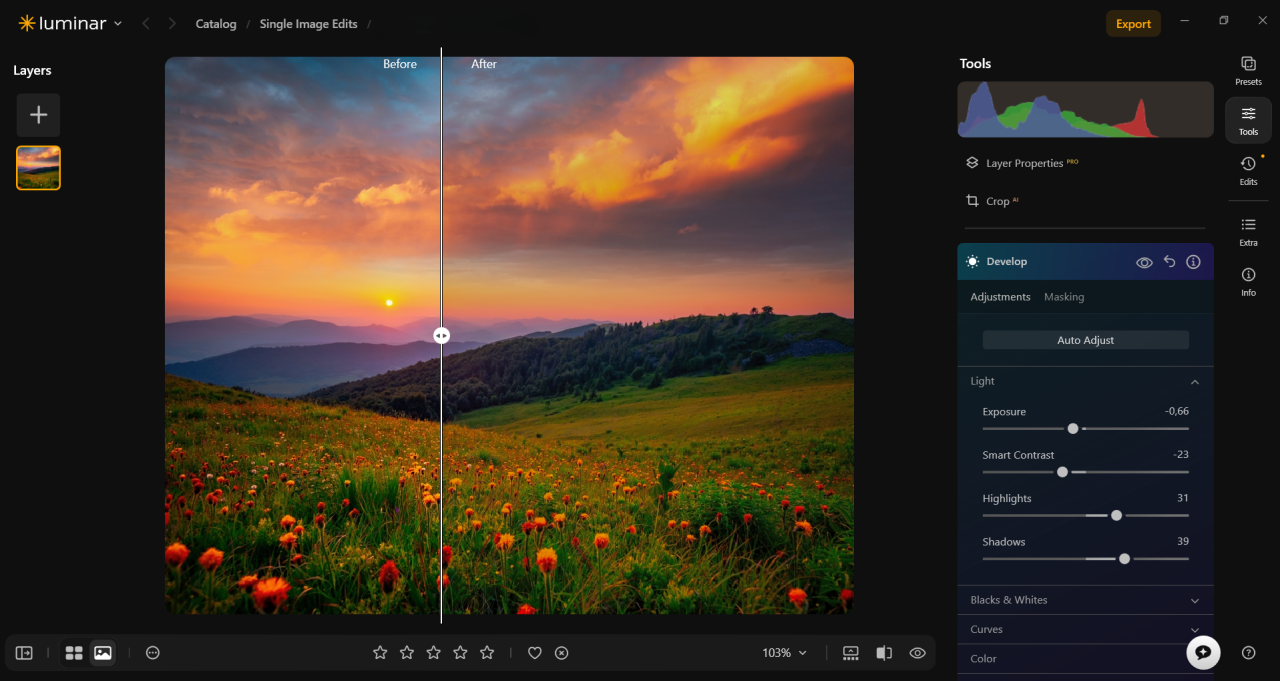Click the Highlights slider handle
Image resolution: width=1280 pixels, height=681 pixels.
(1116, 515)
